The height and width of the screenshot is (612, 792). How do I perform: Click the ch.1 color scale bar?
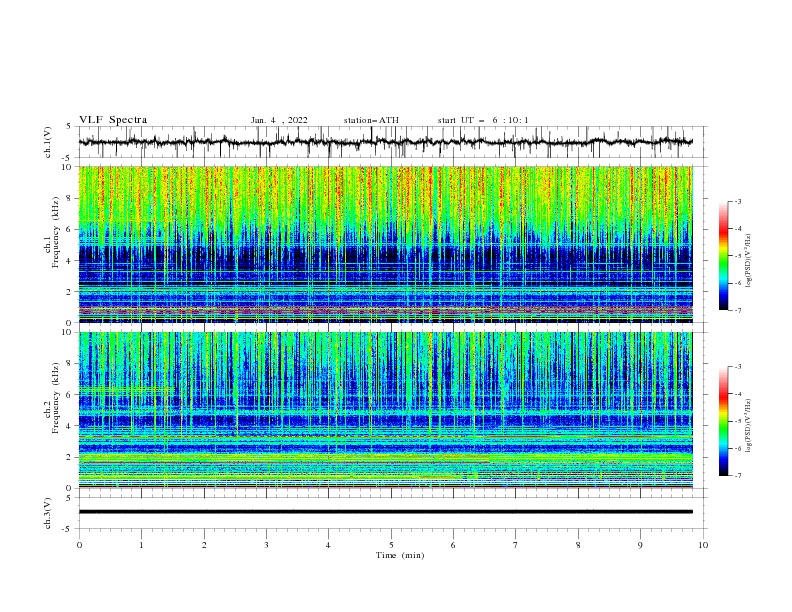click(x=723, y=256)
